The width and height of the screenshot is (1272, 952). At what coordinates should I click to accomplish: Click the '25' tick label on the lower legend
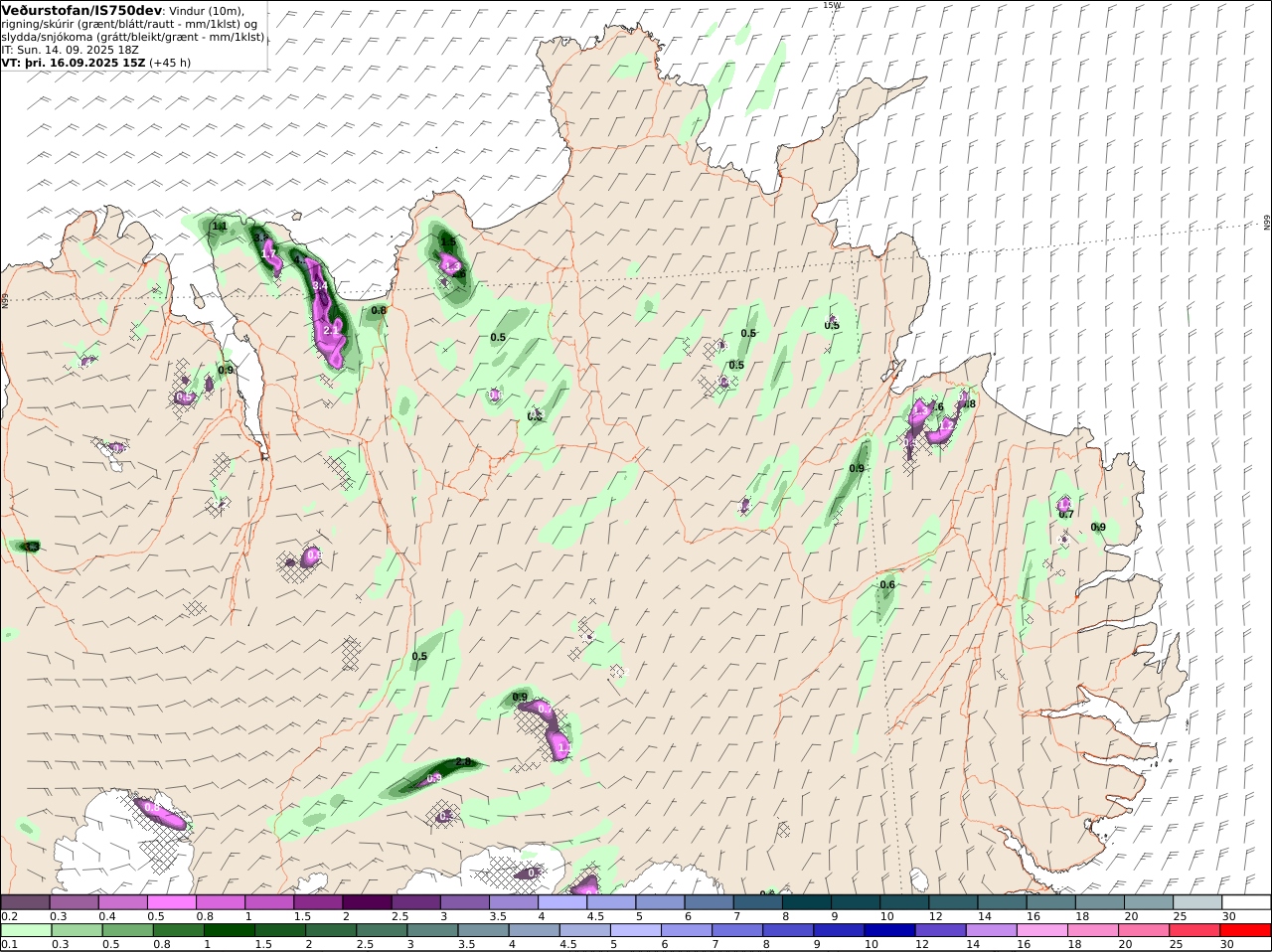pos(1179,945)
